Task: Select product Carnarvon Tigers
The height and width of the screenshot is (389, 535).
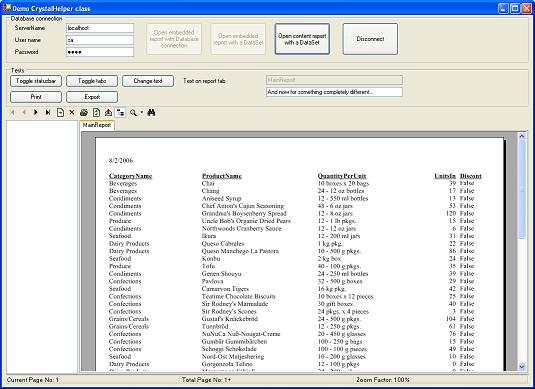Action: (225, 289)
